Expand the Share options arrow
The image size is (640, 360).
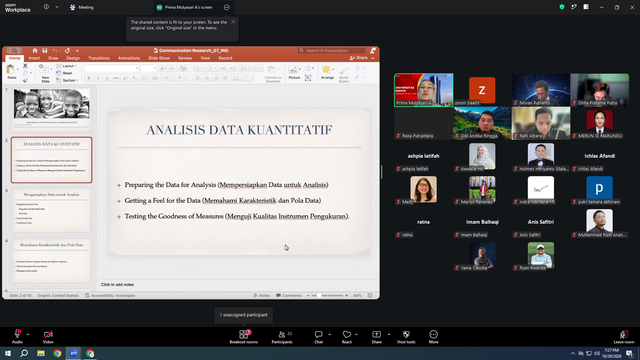click(x=389, y=334)
